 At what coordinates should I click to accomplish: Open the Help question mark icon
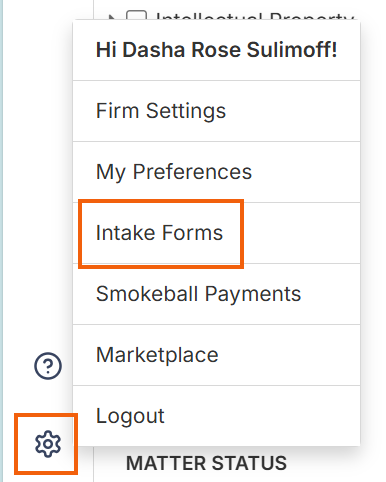(48, 366)
